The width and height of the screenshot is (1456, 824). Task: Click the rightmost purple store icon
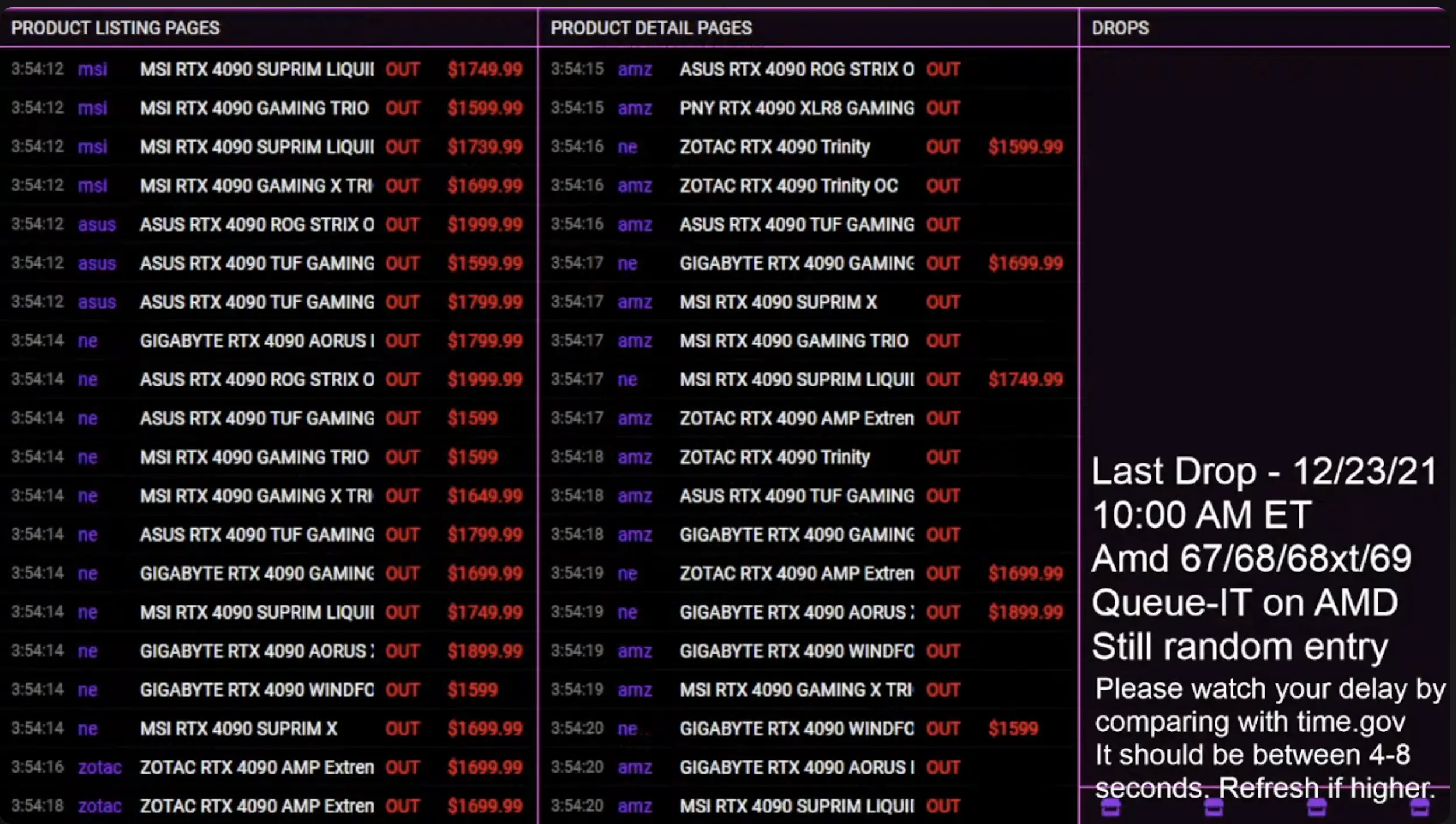click(1419, 808)
